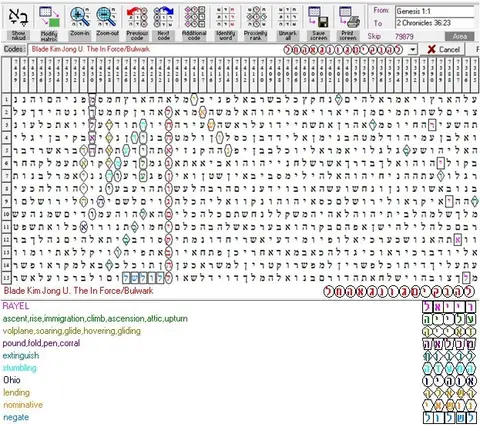Click the red circled Hebrew letters below matrix
480x425 pixels.
click(x=399, y=292)
